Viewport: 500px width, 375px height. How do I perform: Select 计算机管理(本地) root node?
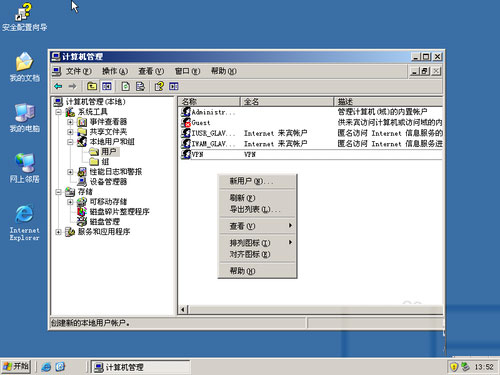(90, 102)
